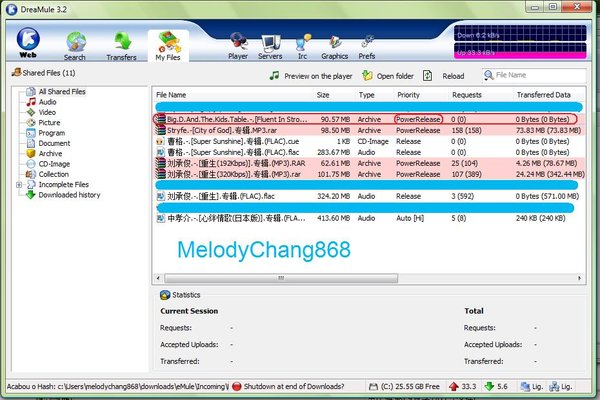Select the 324.20 MB FLAC file
Viewport: 600px width, 400px height.
click(369, 196)
